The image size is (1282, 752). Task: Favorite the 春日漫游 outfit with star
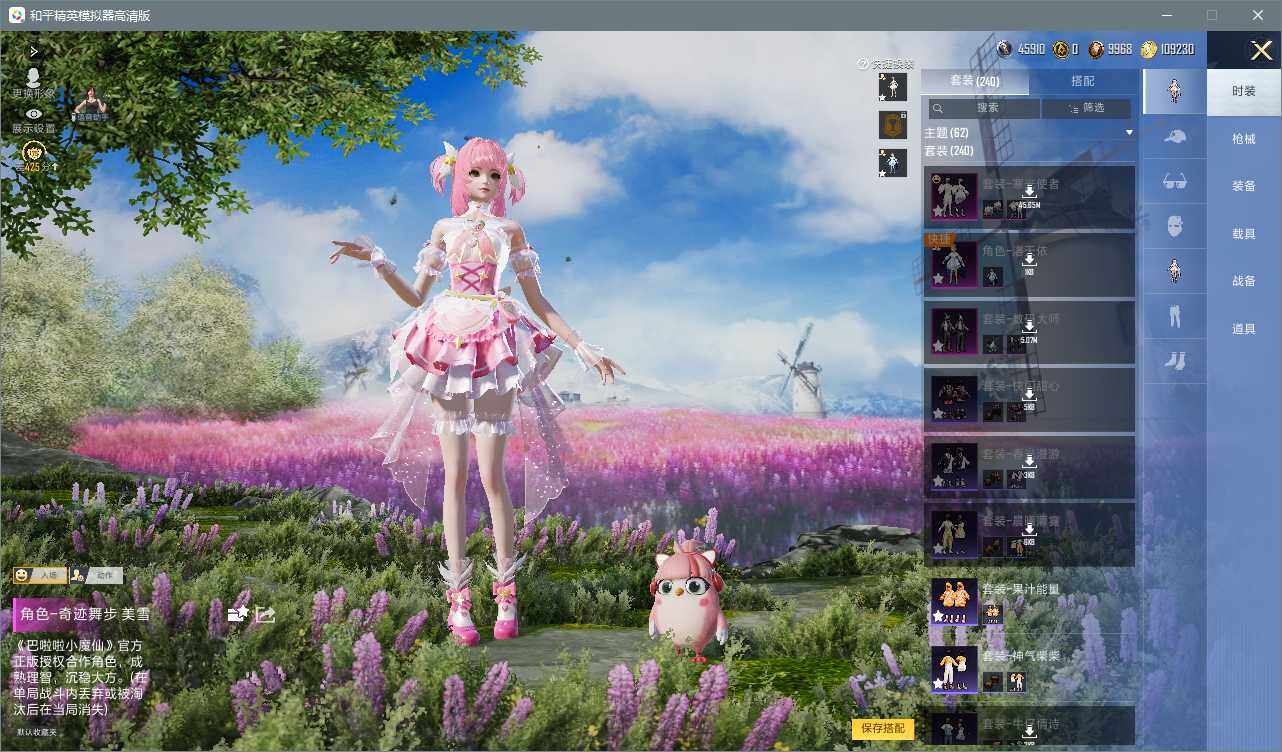point(938,481)
